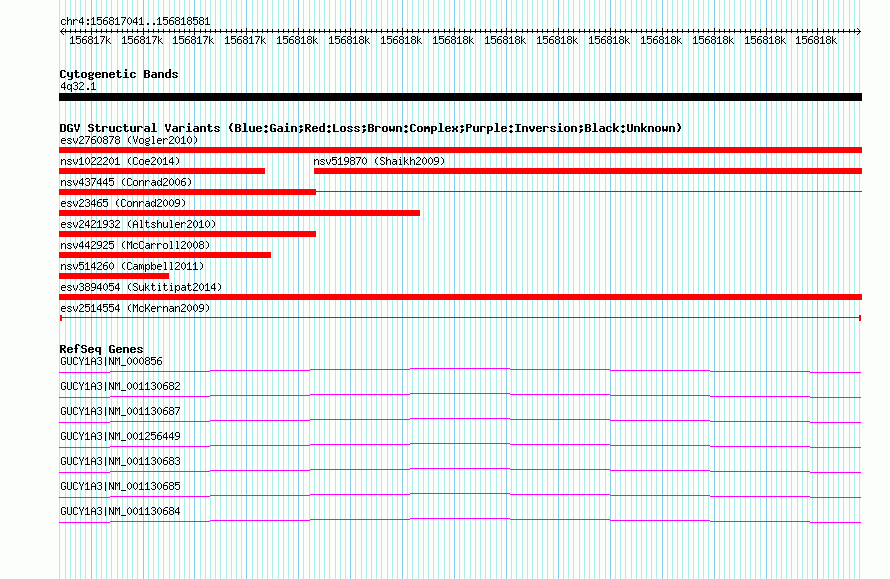890x579 pixels.
Task: Select the 4q32.1 band label
Action: click(78, 86)
